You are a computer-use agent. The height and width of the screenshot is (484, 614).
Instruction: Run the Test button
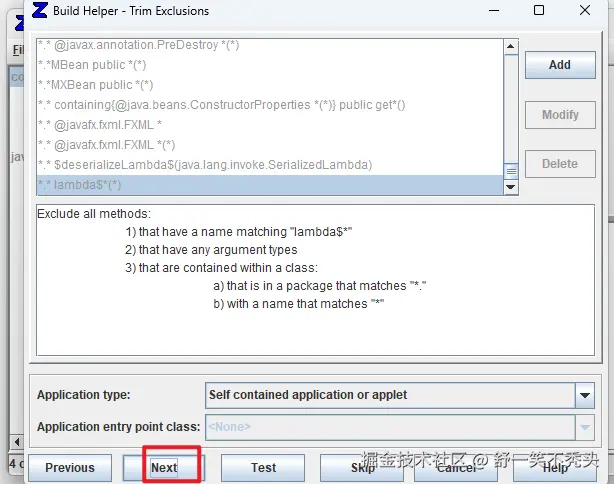click(x=263, y=468)
